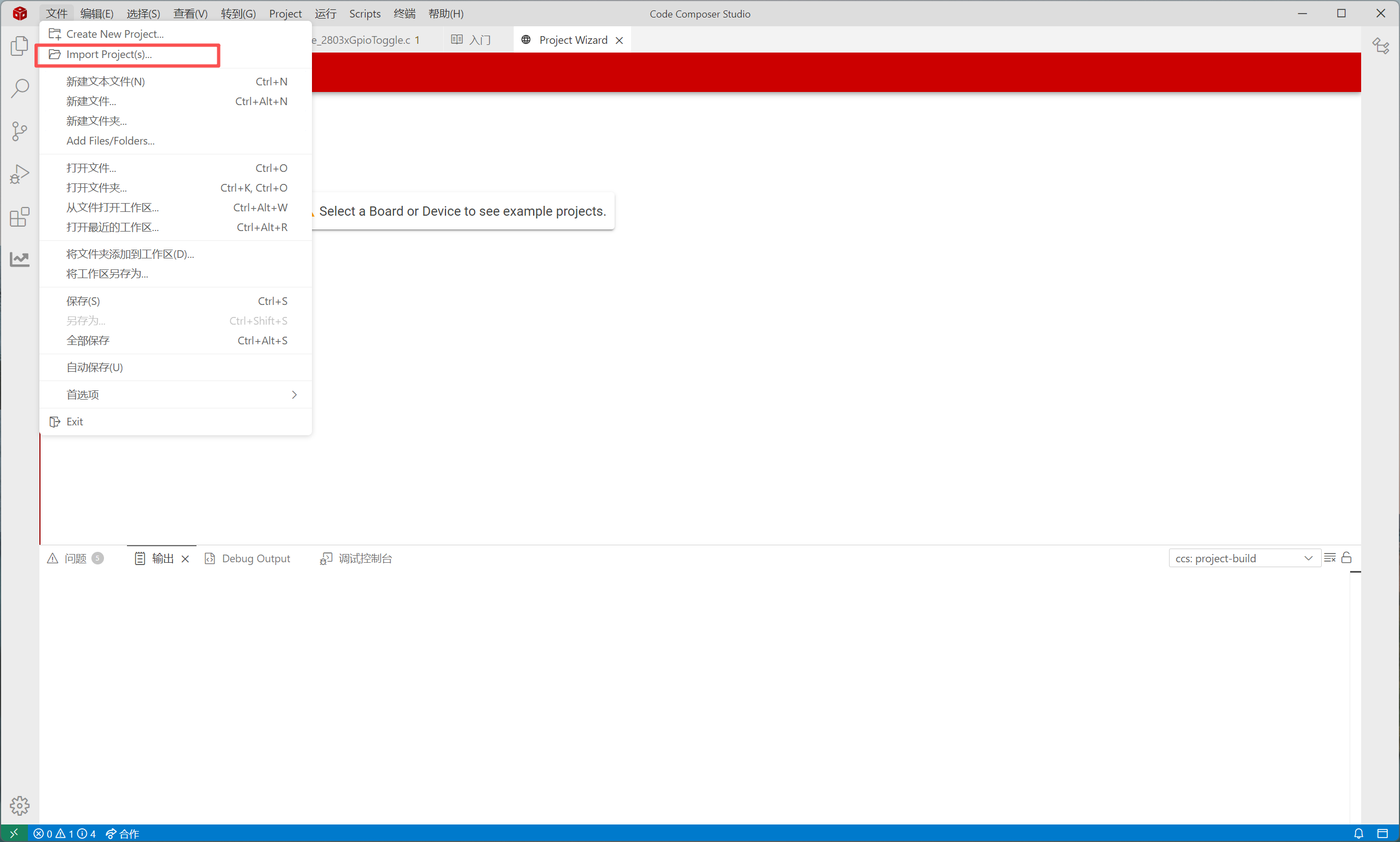Toggle panel layout icon in status bar
Viewport: 1400px width, 842px height.
tap(1382, 833)
